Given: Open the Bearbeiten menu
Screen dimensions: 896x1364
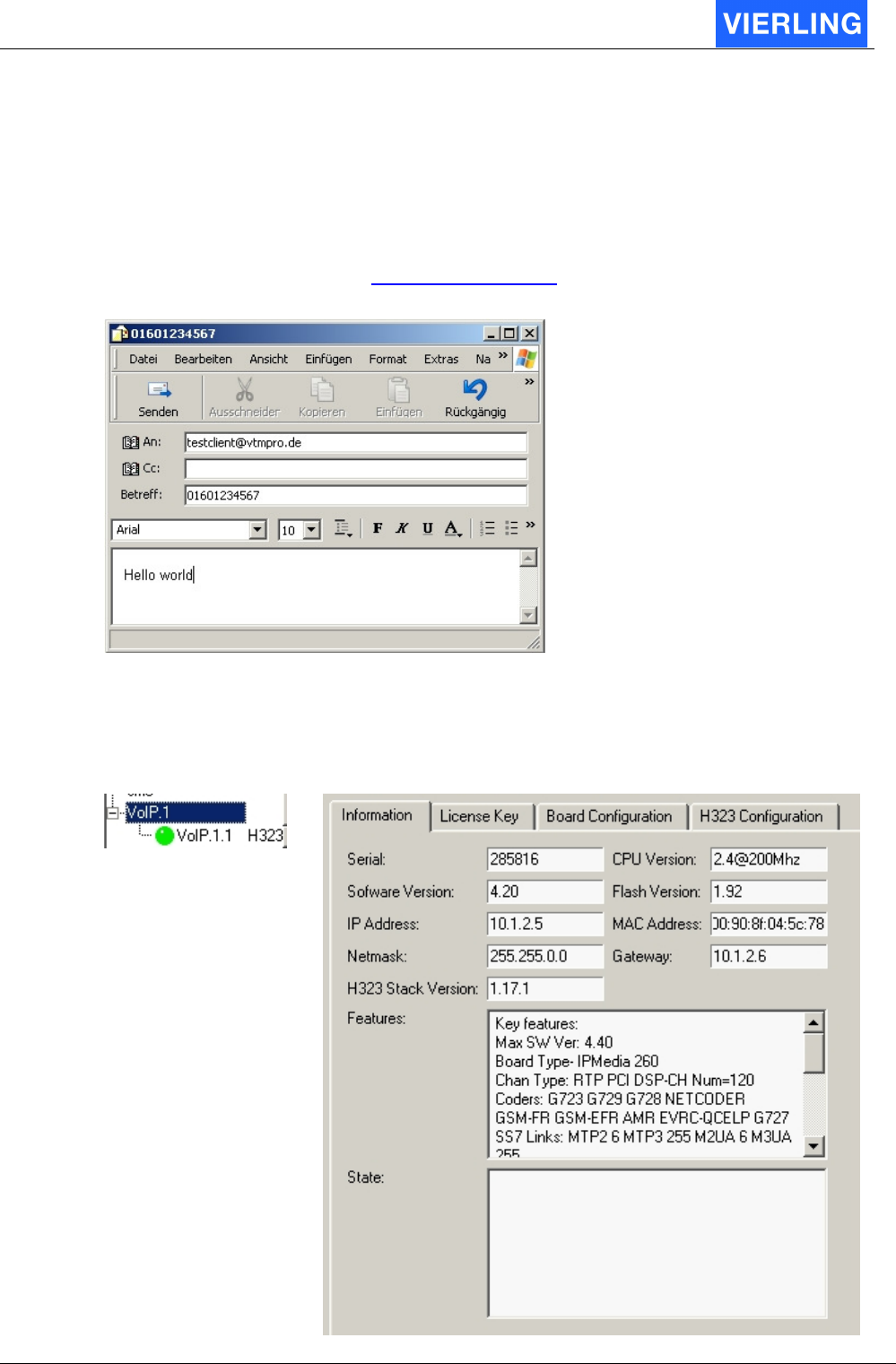Looking at the screenshot, I should 203,359.
